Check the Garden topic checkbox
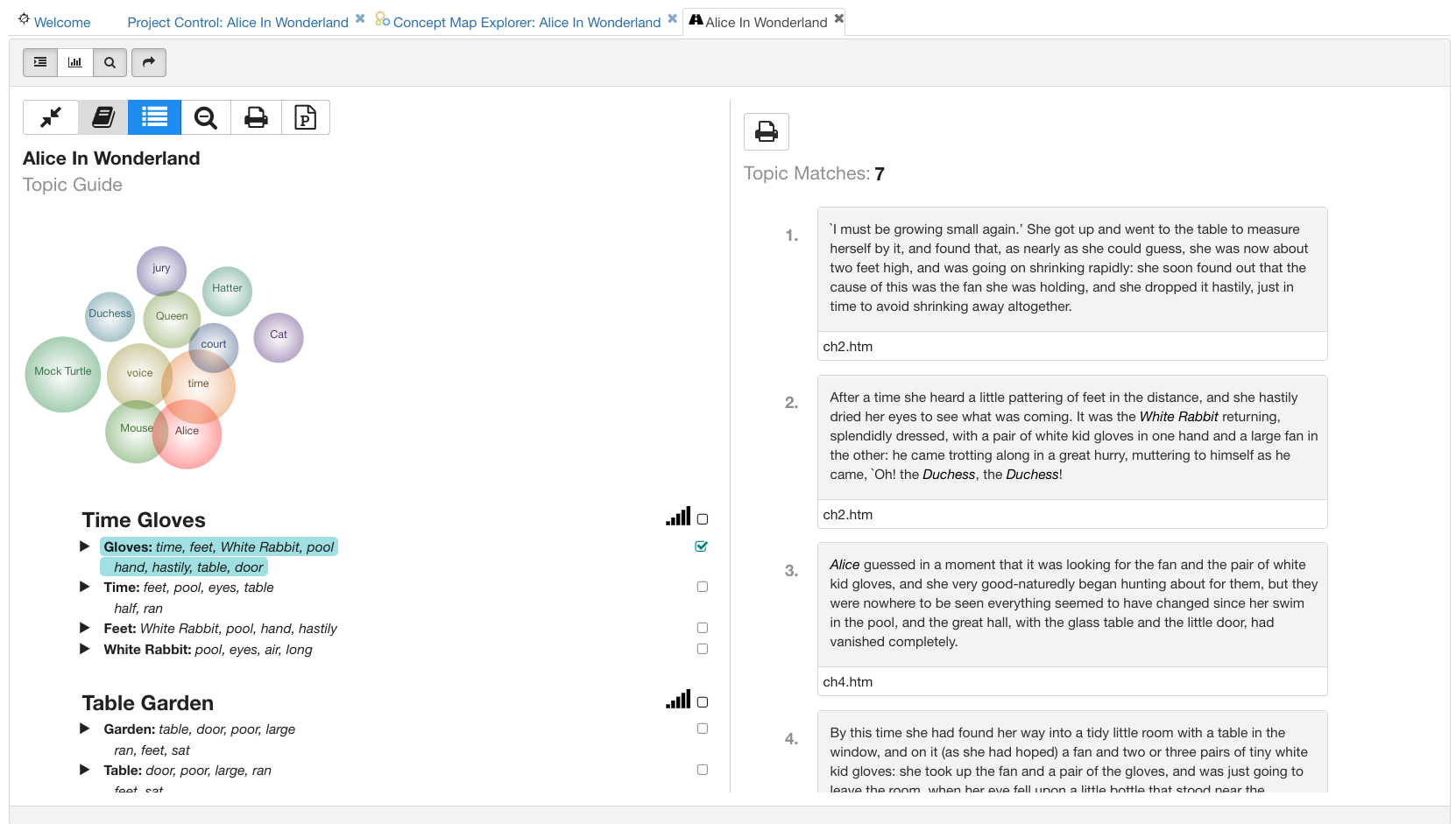1456x824 pixels. 701,728
